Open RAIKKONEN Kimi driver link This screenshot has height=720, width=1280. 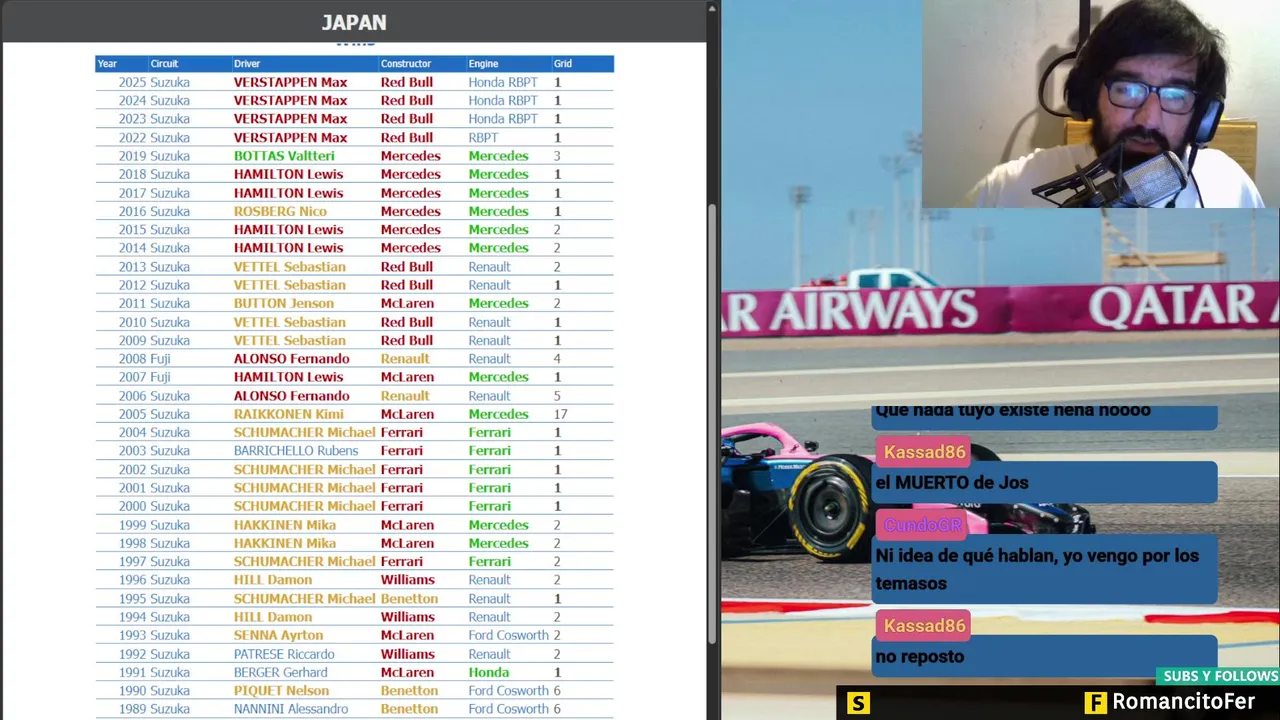click(x=288, y=414)
